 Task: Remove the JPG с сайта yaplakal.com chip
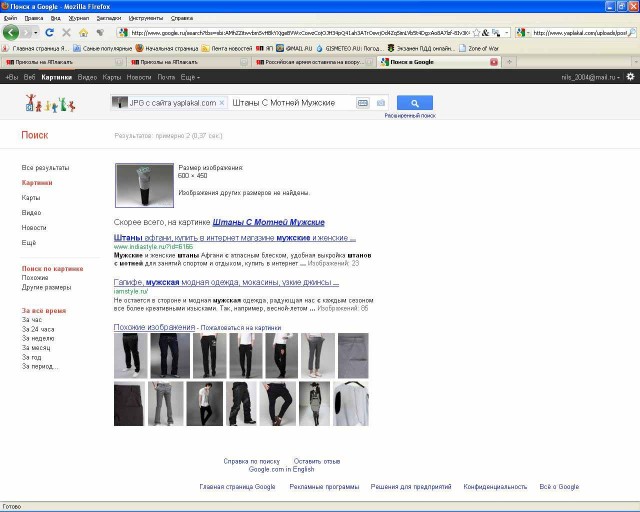pyautogui.click(x=222, y=103)
